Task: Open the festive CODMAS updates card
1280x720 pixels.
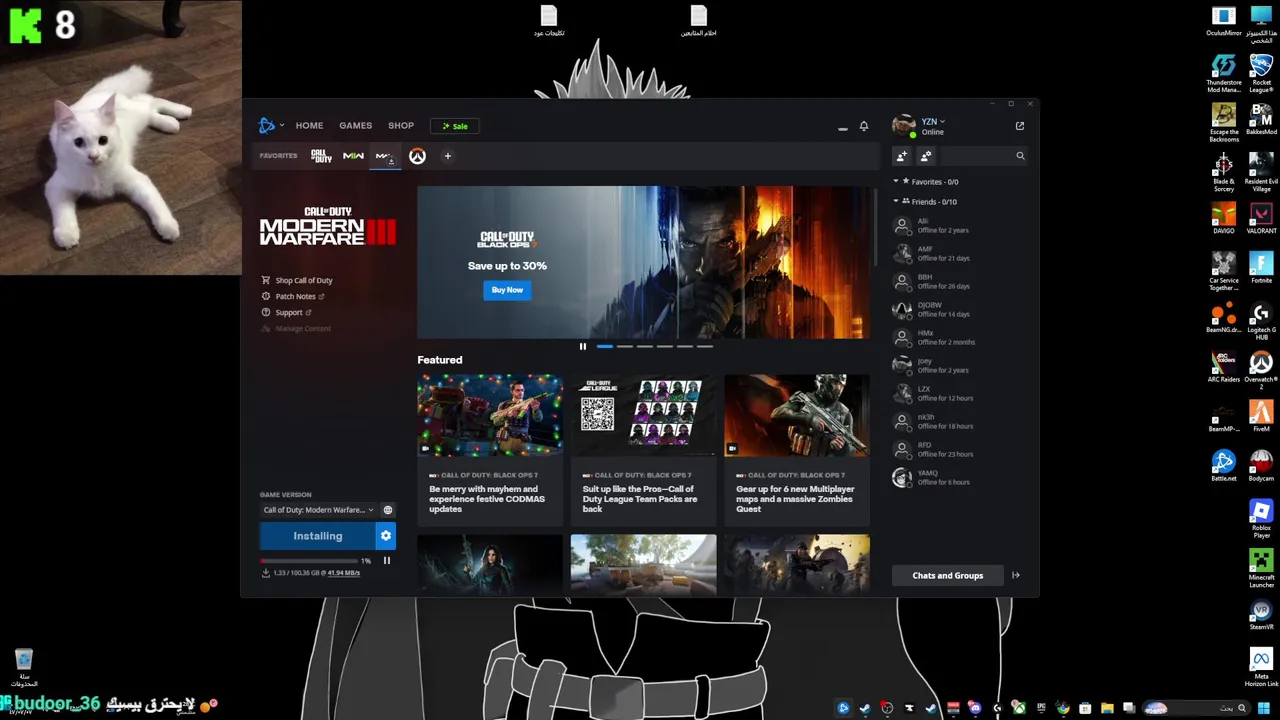Action: pos(490,448)
